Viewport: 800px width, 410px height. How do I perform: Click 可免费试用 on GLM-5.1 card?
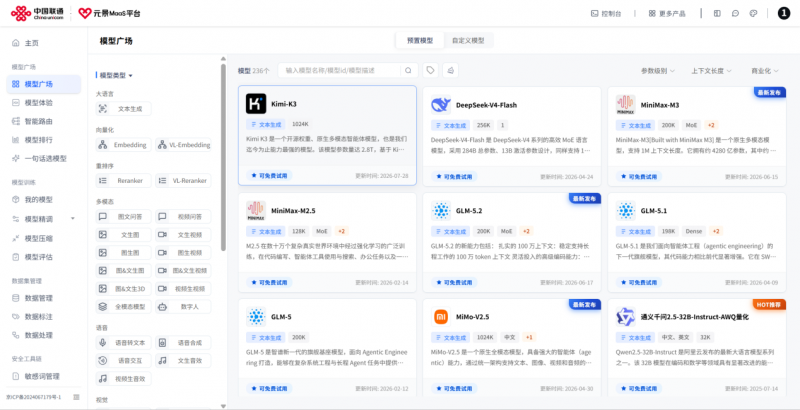(x=639, y=283)
